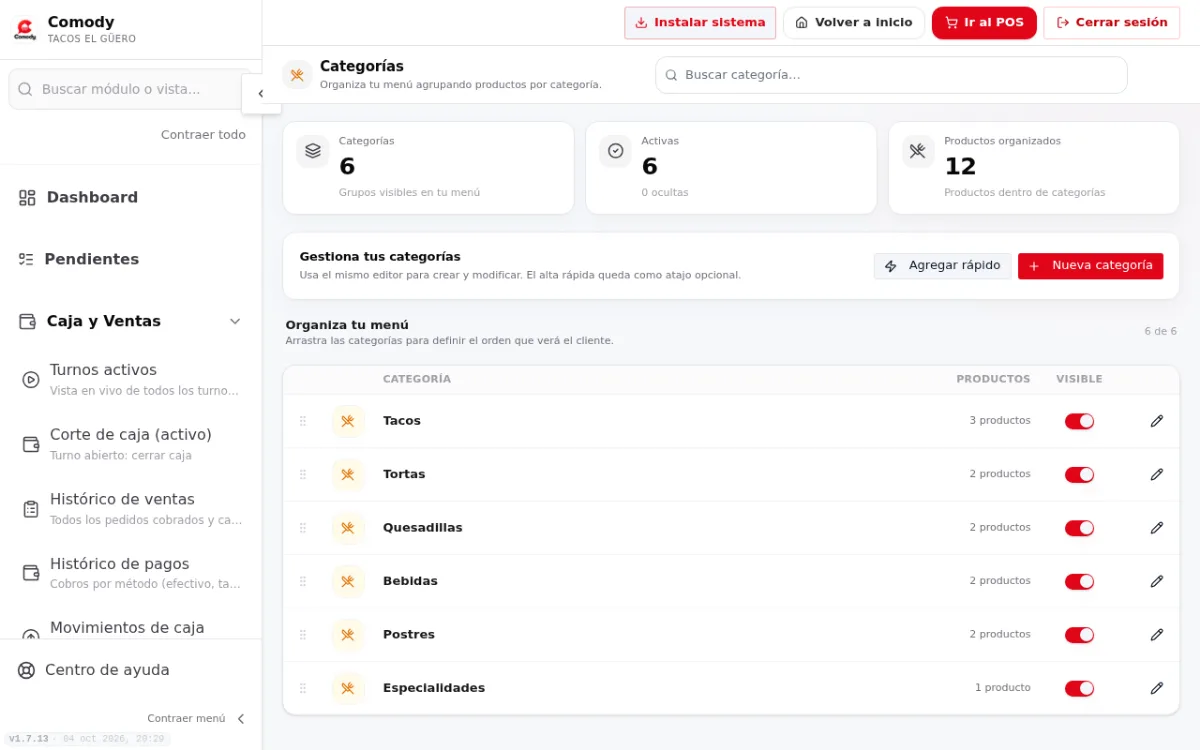Open Centro de ayuda link

coord(107,670)
